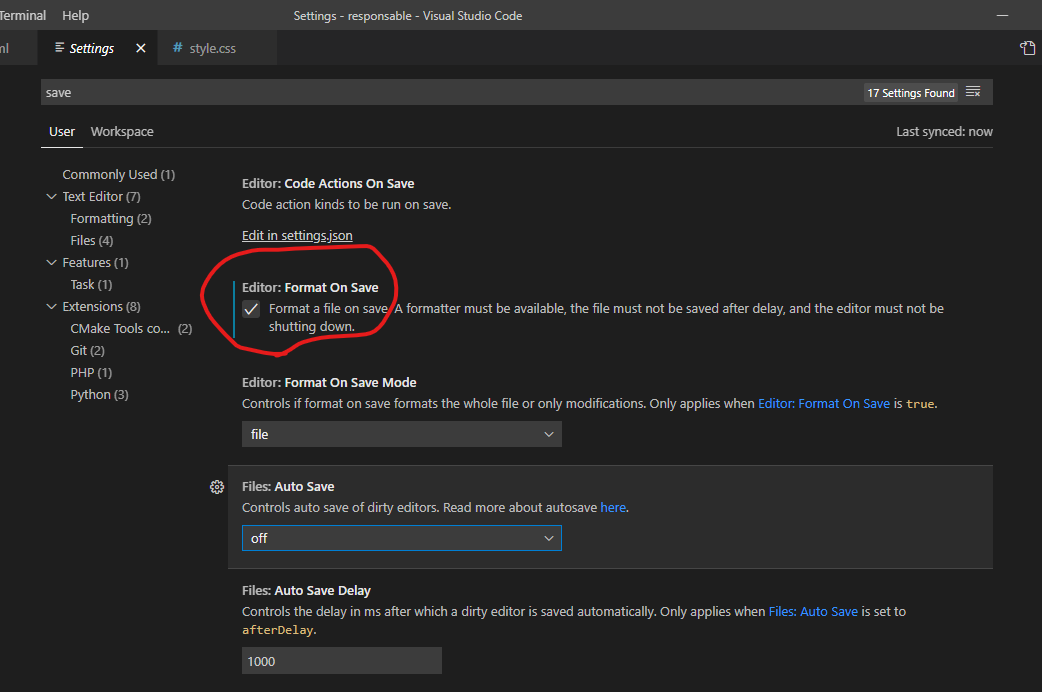This screenshot has width=1042, height=692.
Task: Uncheck the Format On Save checkbox
Action: pos(251,309)
